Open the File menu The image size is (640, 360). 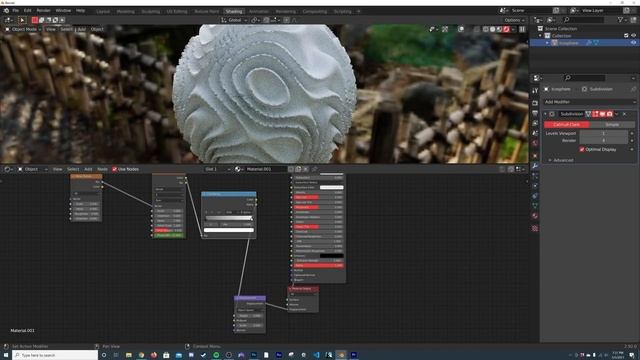tap(16, 10)
